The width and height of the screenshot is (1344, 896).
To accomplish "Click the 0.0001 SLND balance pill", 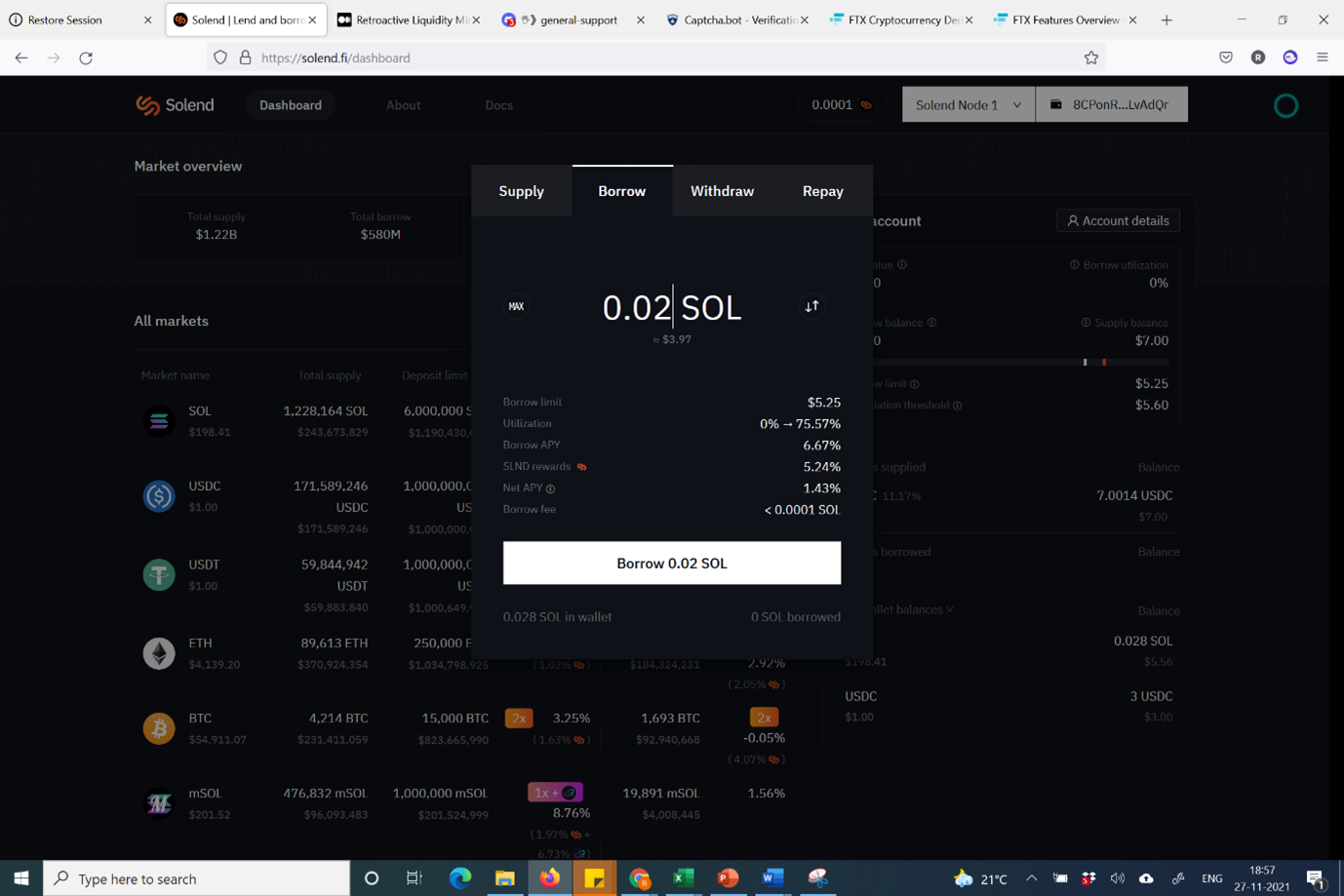I will [843, 104].
